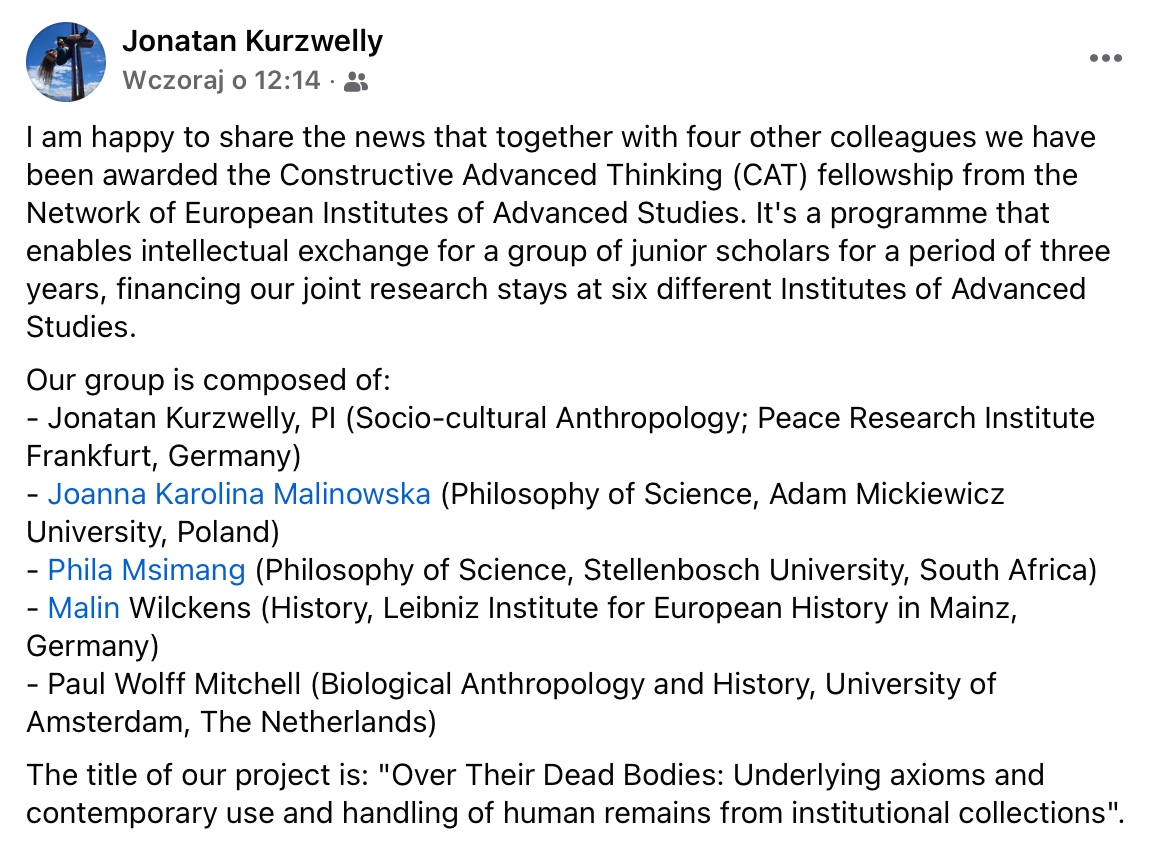Click the 'Paul Wolff Mitchell' list entry

[174, 684]
